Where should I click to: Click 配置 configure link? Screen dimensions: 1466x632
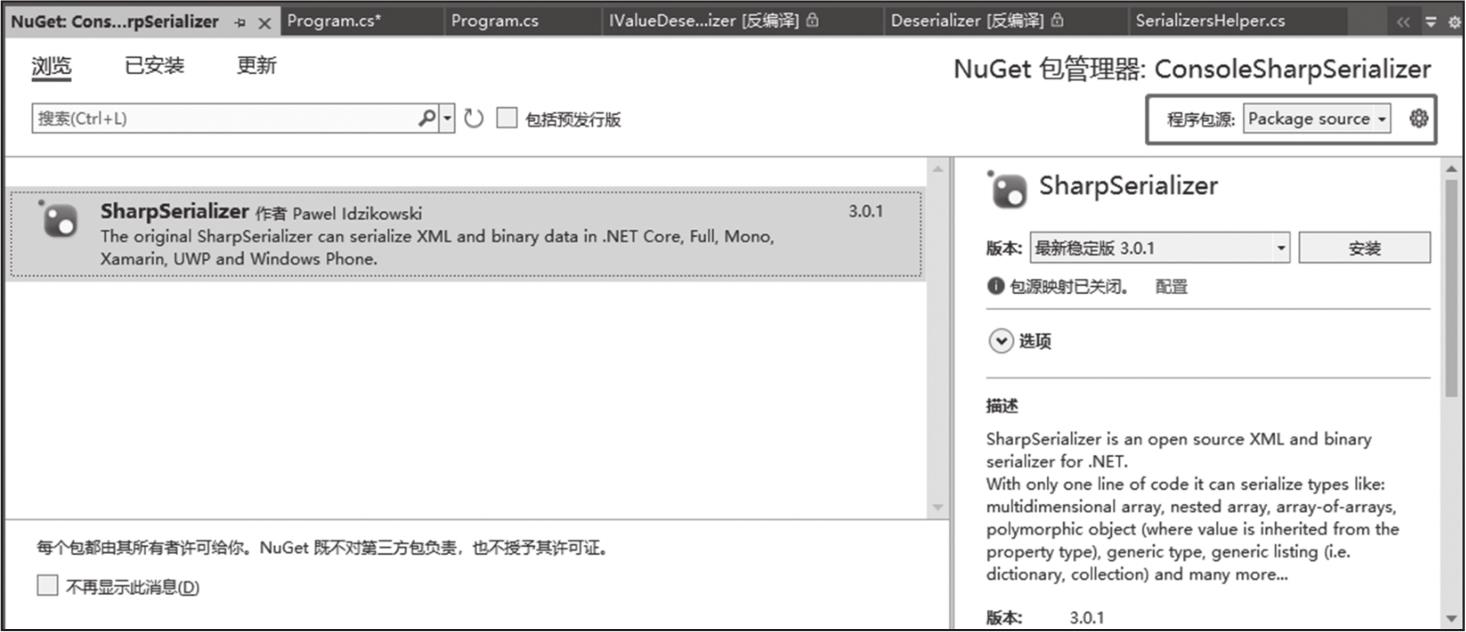tap(1171, 287)
